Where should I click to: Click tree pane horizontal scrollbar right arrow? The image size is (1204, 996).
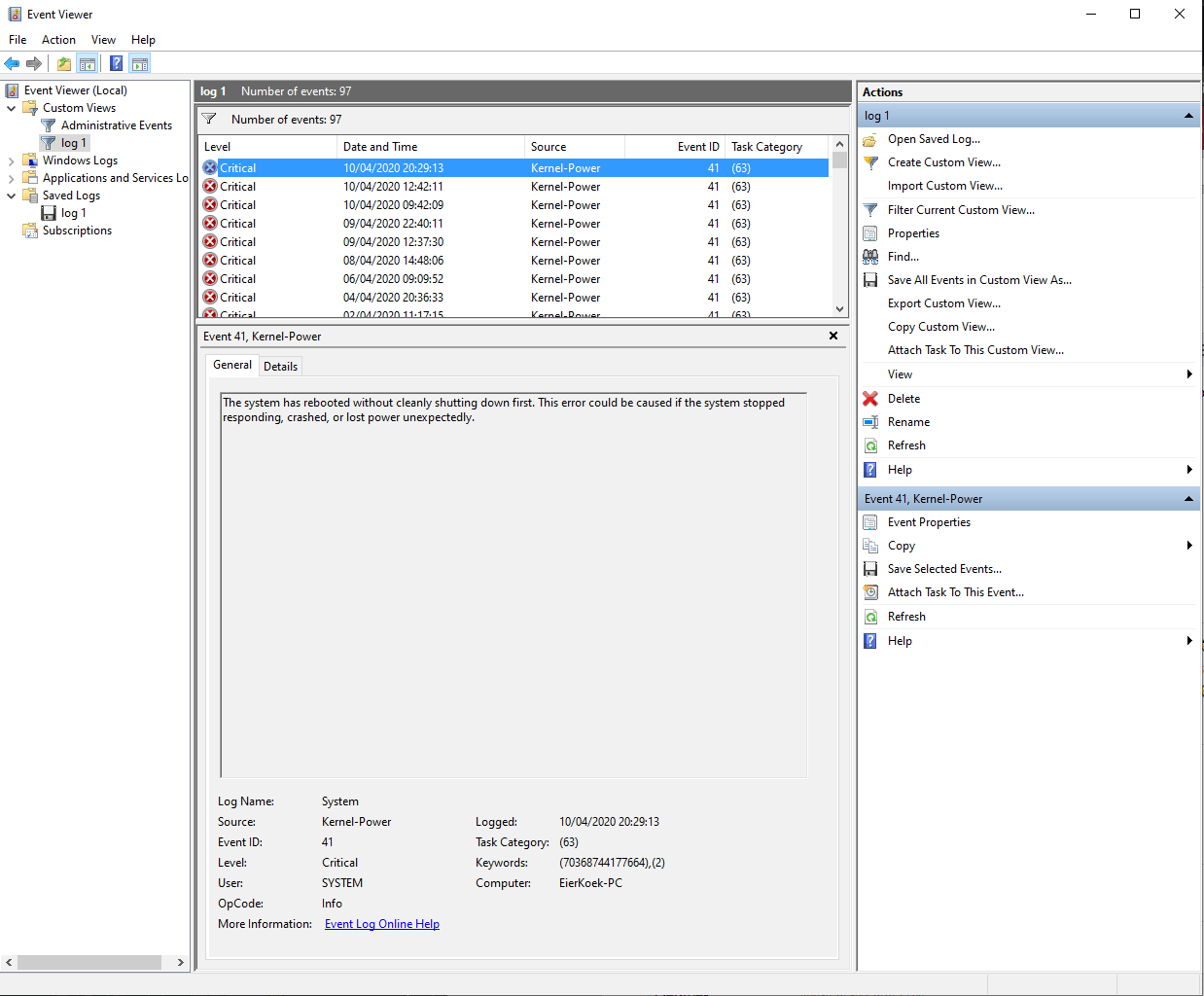(x=180, y=962)
